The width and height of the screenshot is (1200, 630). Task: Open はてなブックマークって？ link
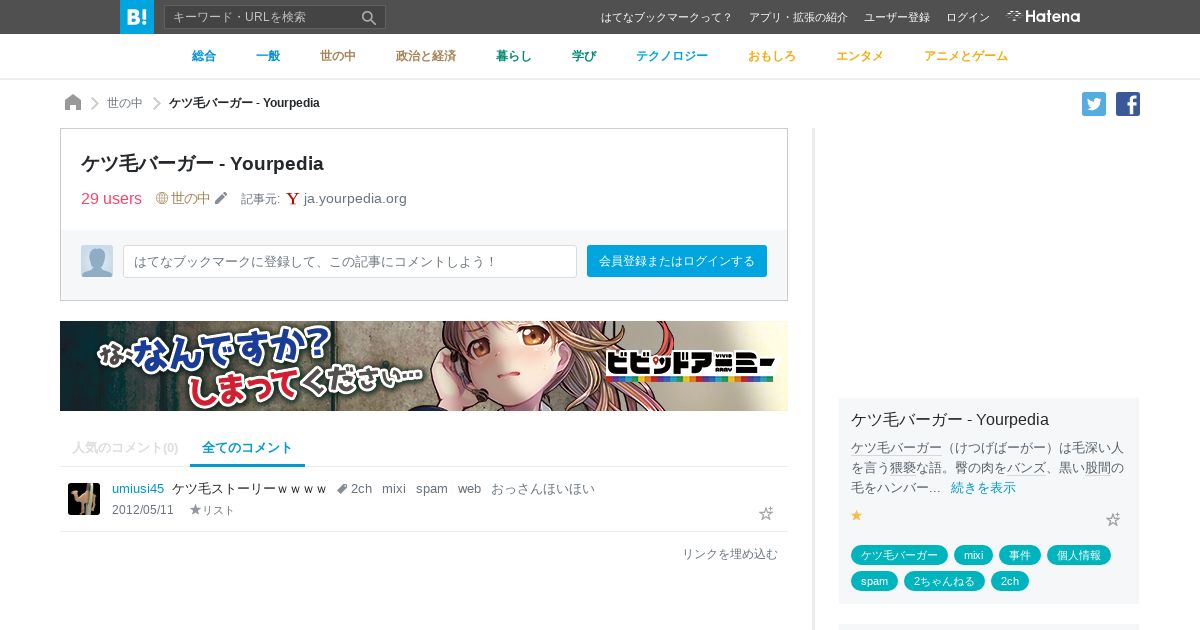coord(667,17)
